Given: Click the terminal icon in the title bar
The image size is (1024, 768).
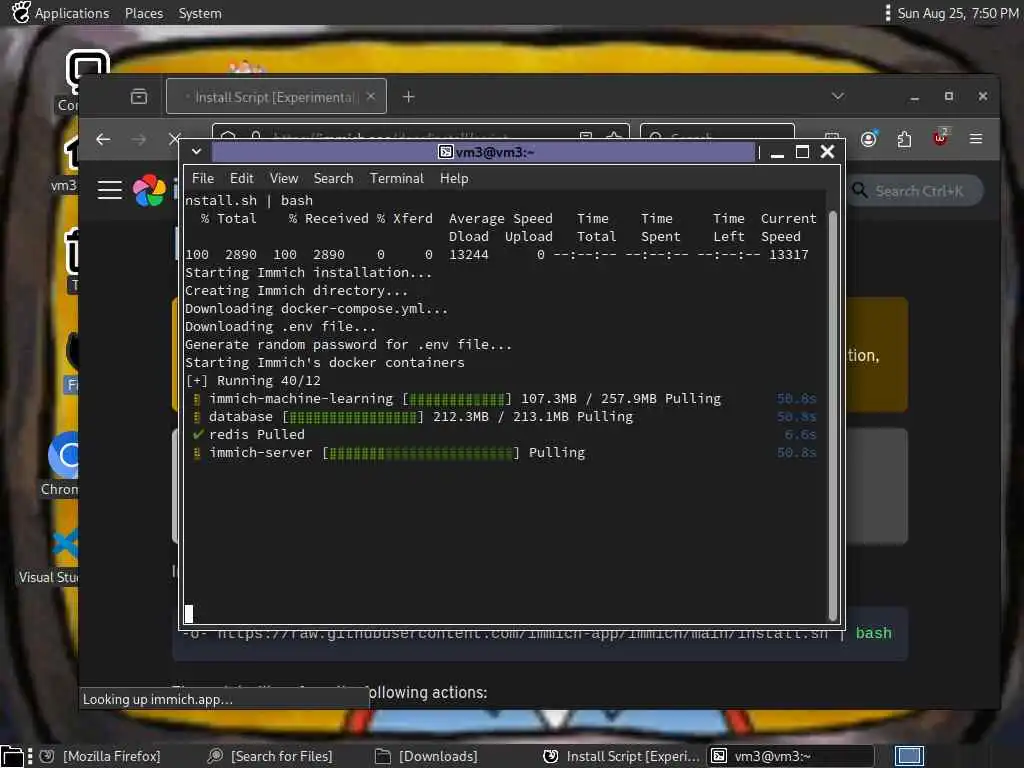Looking at the screenshot, I should (x=445, y=152).
